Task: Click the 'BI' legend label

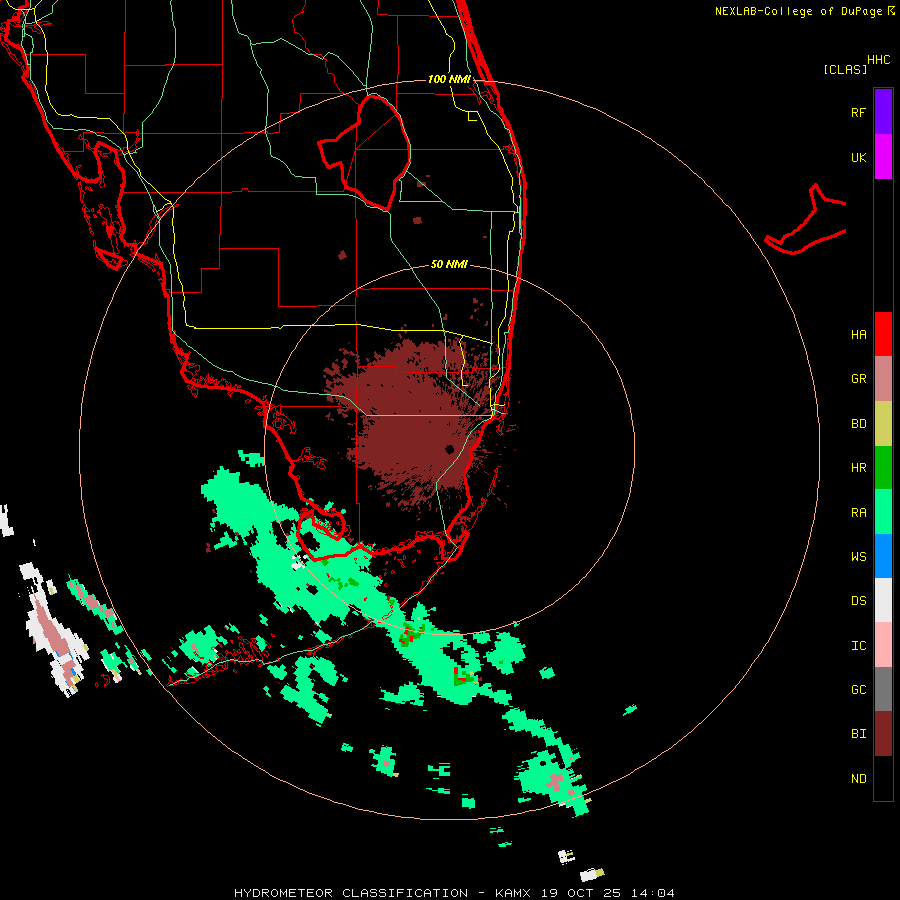Action: pyautogui.click(x=858, y=734)
